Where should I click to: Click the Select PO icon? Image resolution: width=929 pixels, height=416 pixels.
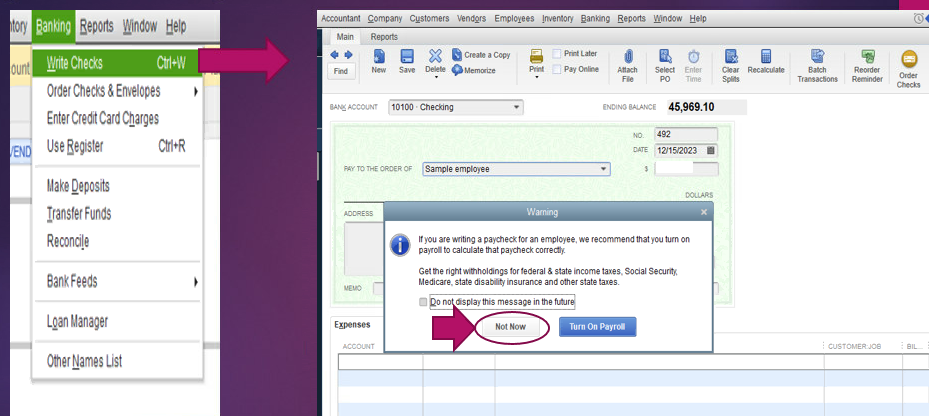point(665,57)
